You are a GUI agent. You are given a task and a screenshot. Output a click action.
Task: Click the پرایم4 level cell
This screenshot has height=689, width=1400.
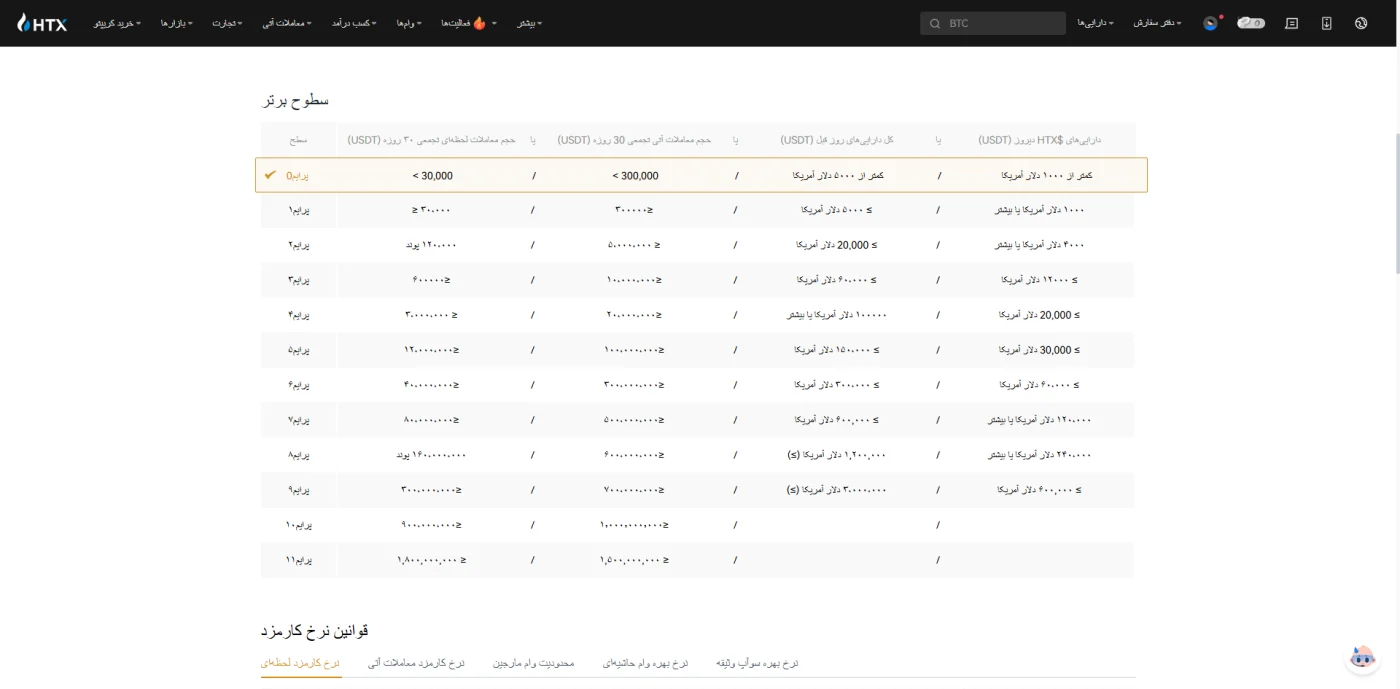tap(299, 315)
